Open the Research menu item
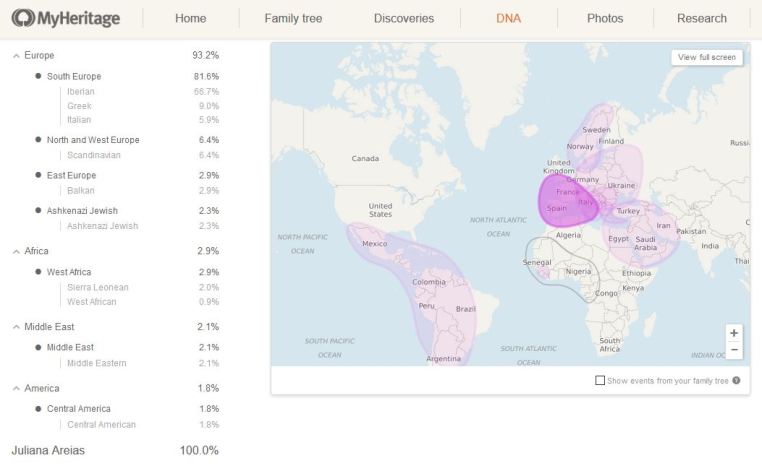 click(701, 18)
